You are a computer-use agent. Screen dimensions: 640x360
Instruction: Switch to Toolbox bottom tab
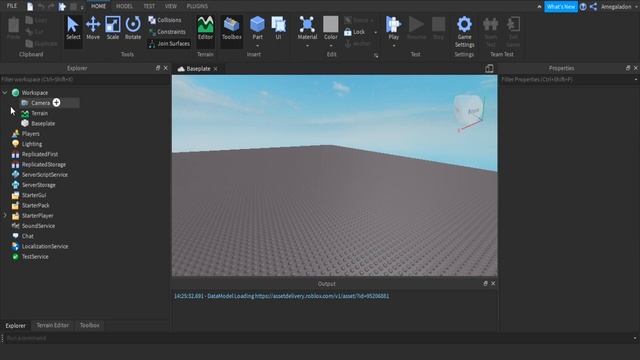(x=89, y=325)
